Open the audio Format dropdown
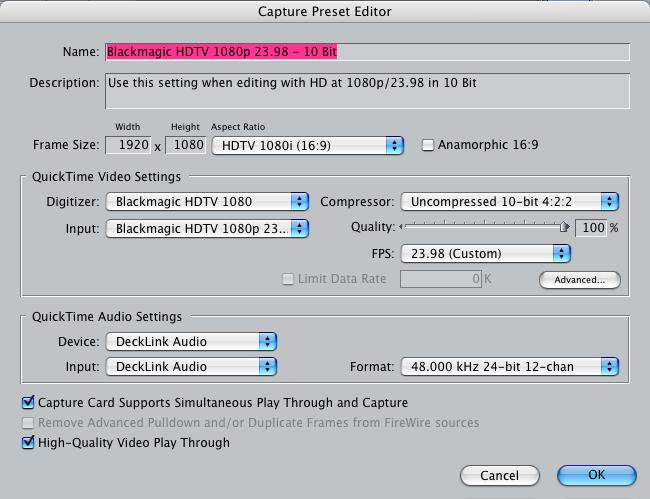Viewport: 650px width, 499px height. point(509,367)
